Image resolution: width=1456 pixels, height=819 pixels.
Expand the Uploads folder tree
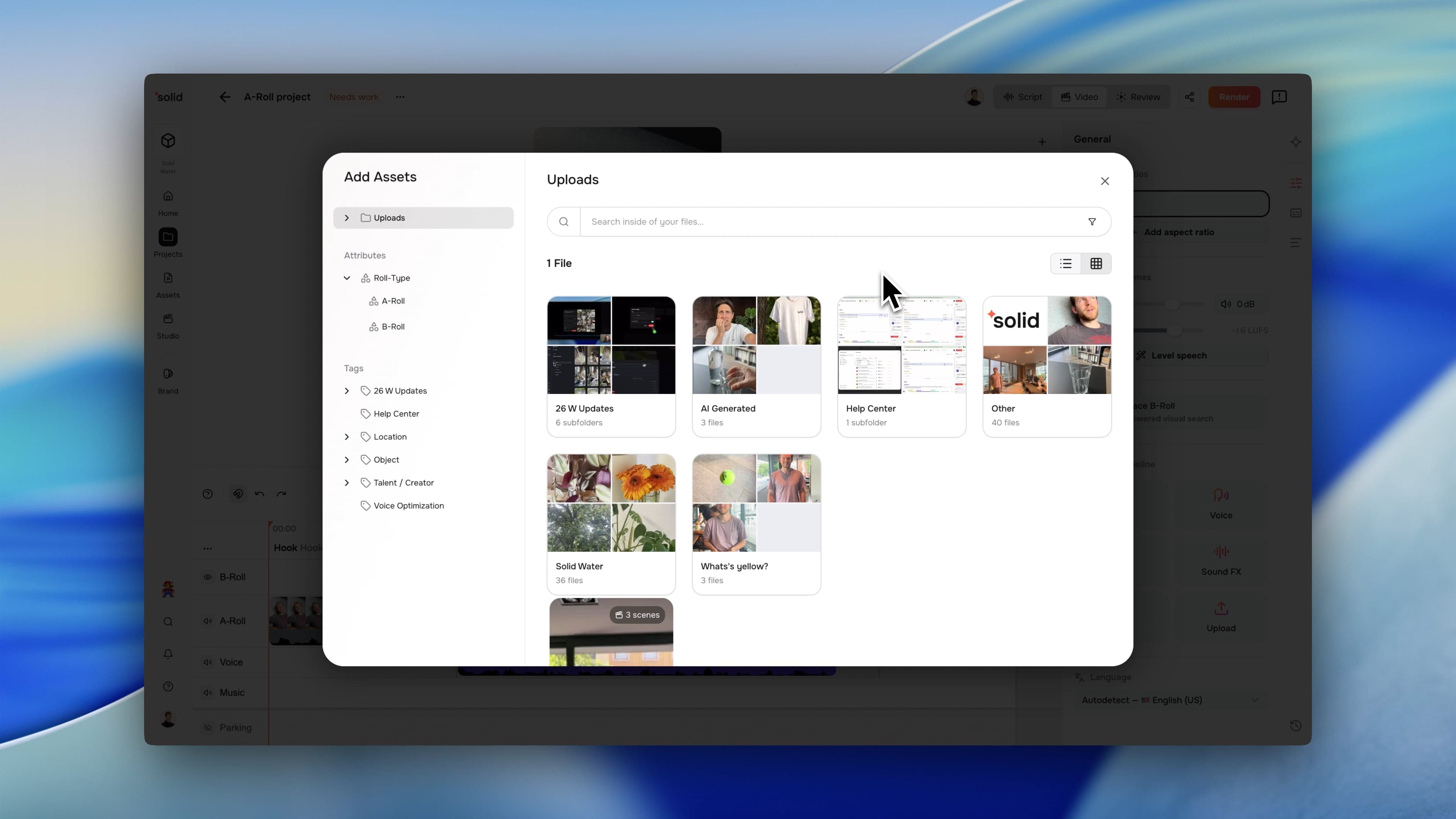347,218
